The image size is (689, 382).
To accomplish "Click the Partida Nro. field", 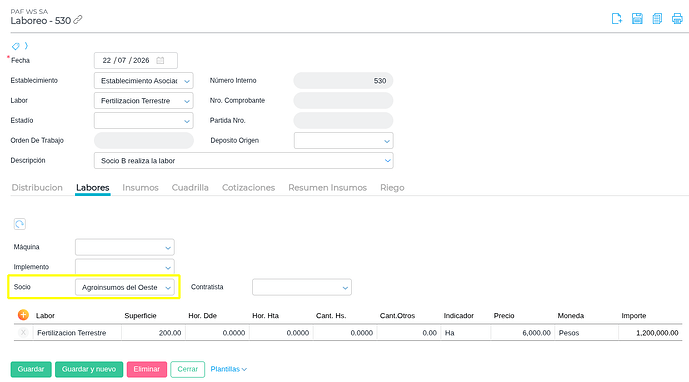I will pyautogui.click(x=343, y=120).
